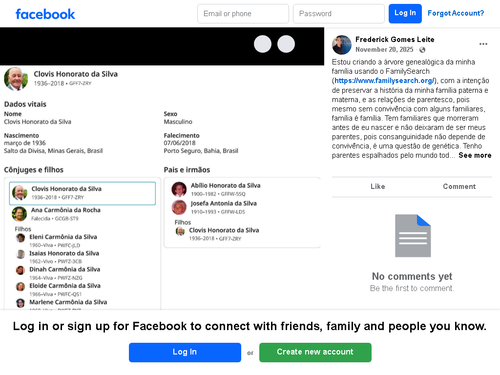This screenshot has width=500, height=375.
Task: Click the Dados vitais heading
Action: [25, 104]
